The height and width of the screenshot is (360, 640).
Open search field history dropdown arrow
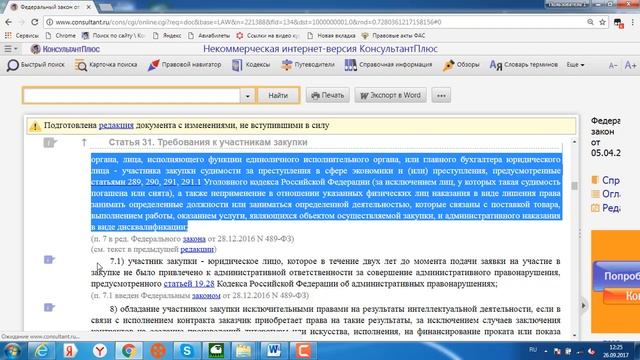[x=247, y=96]
